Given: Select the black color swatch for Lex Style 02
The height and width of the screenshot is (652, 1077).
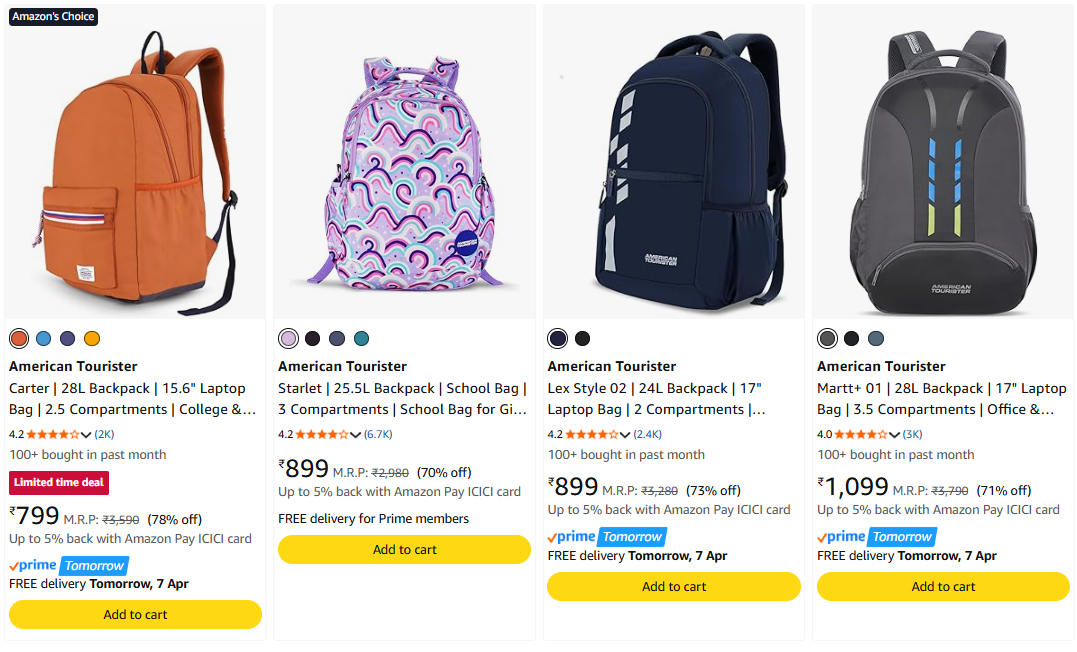Looking at the screenshot, I should 582,338.
